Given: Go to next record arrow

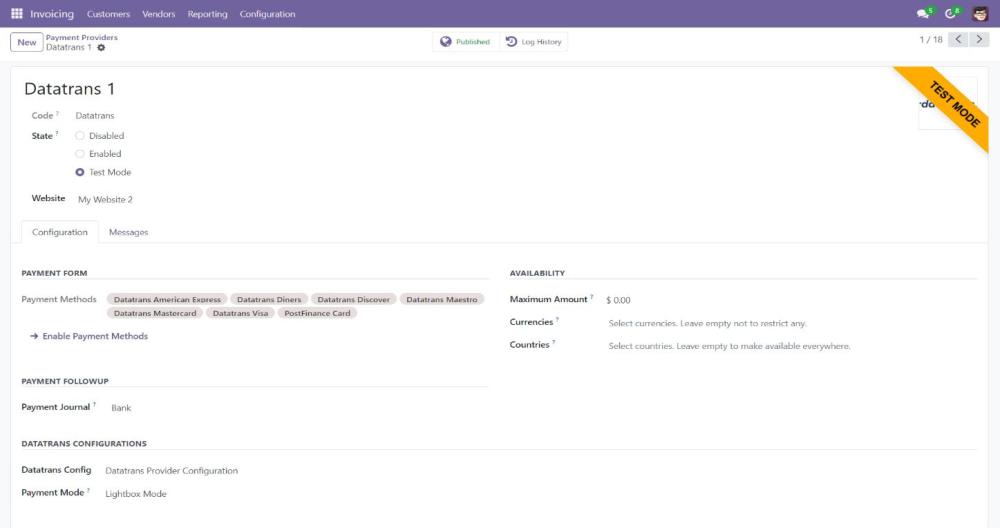Looking at the screenshot, I should pos(979,40).
